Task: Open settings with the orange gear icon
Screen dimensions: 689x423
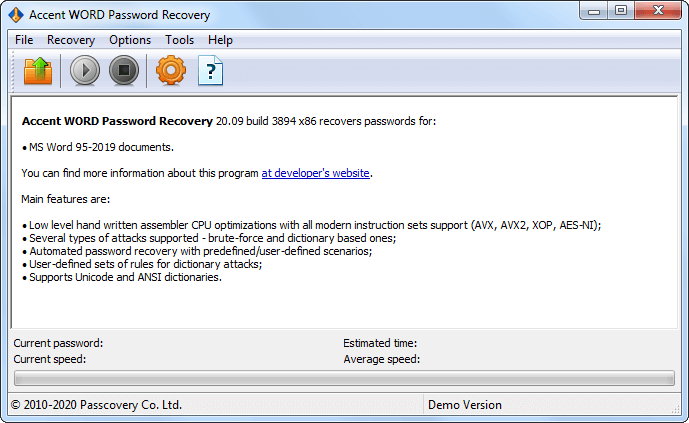Action: click(171, 70)
